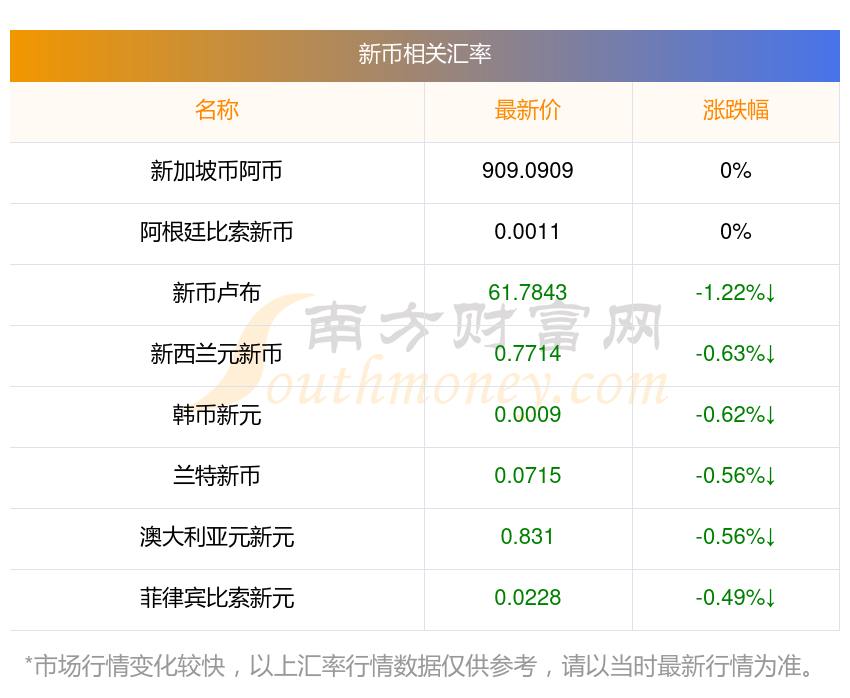This screenshot has width=850, height=698.
Task: Click the 最新价 column header
Action: (527, 110)
